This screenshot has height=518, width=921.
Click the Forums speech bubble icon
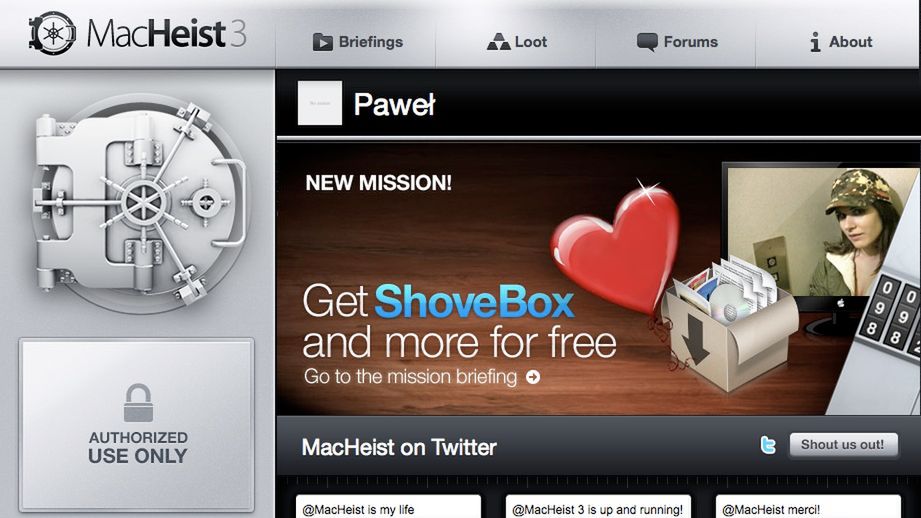tap(647, 42)
